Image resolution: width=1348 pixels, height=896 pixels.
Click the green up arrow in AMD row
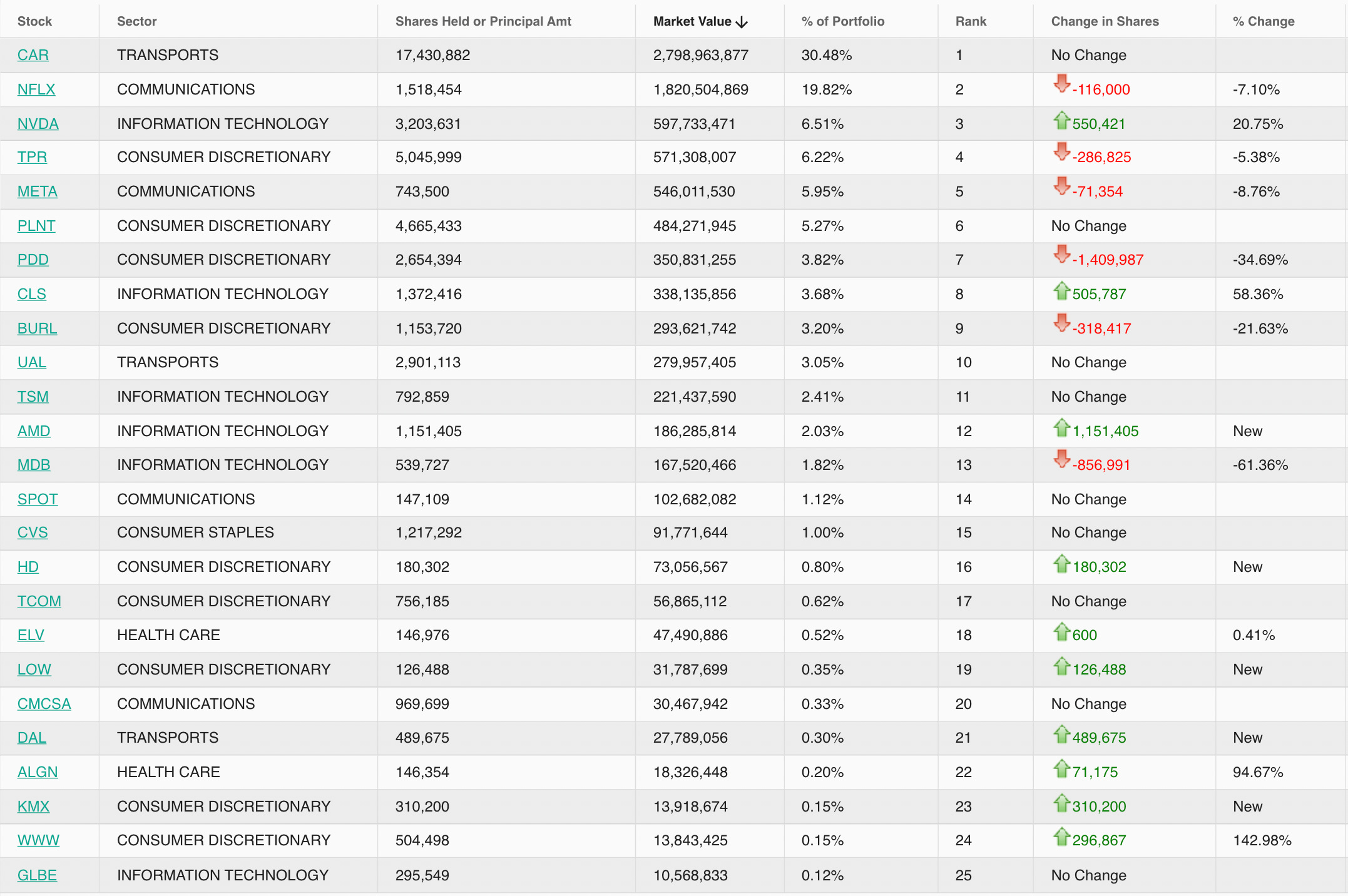click(x=1061, y=427)
